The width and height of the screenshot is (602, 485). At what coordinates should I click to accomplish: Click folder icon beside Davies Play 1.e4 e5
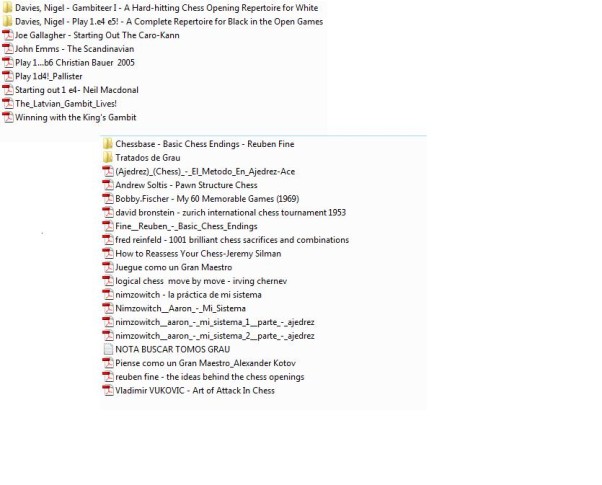7,21
